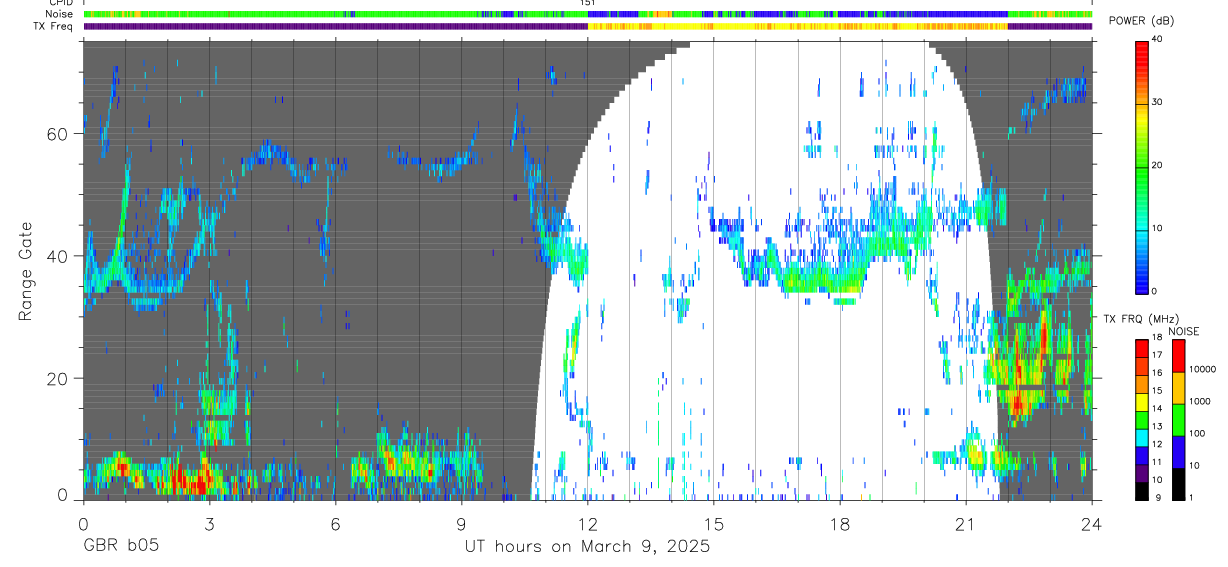Image resolution: width=1228 pixels, height=567 pixels.
Task: Click the '12' tick on the UT hours axis
Action: tap(588, 523)
